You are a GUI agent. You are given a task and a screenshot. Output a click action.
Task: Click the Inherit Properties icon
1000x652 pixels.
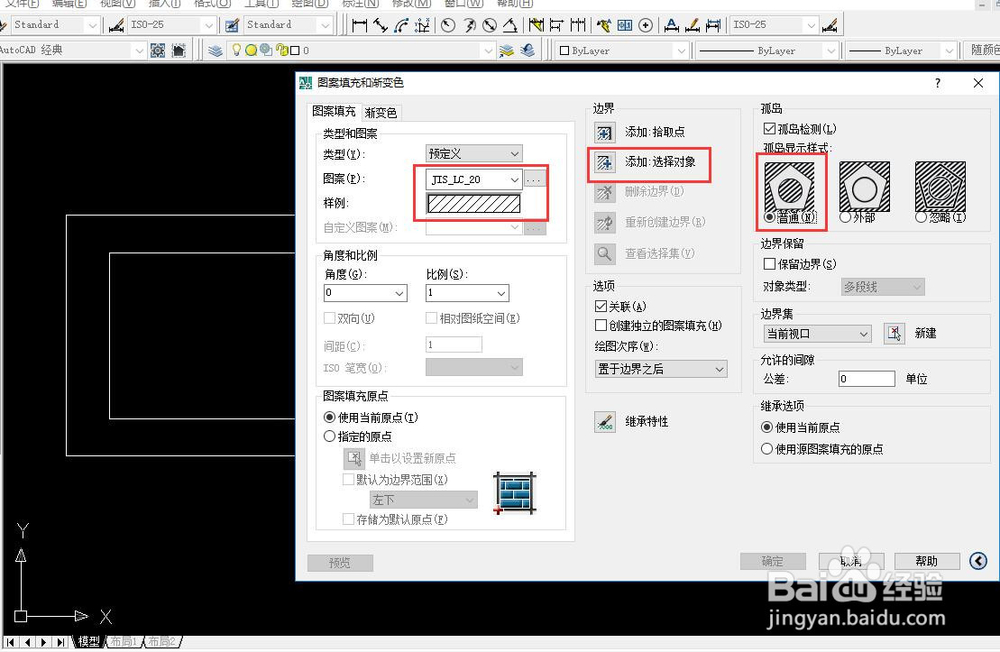(x=605, y=422)
